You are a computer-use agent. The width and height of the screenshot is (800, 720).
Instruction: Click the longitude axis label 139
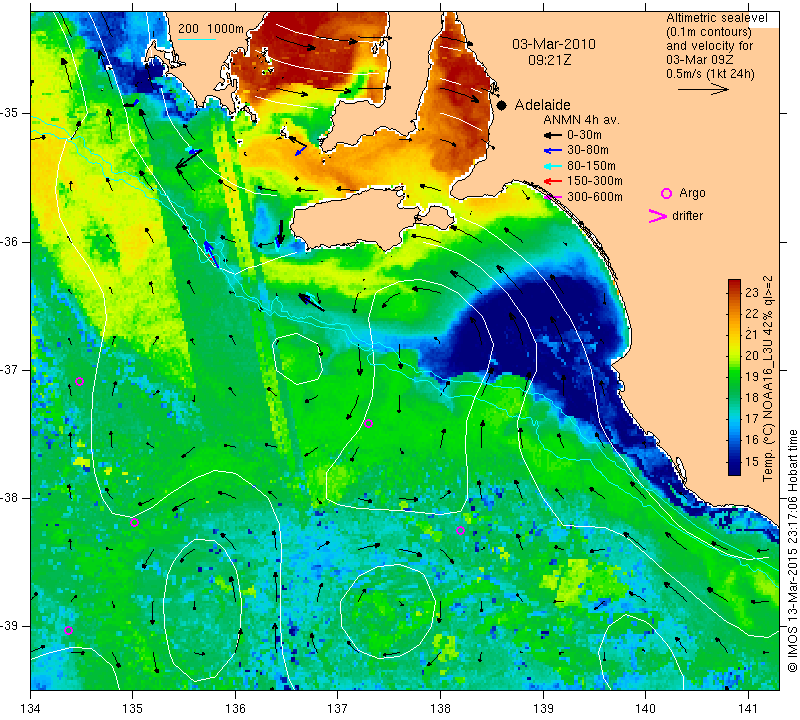click(x=543, y=708)
